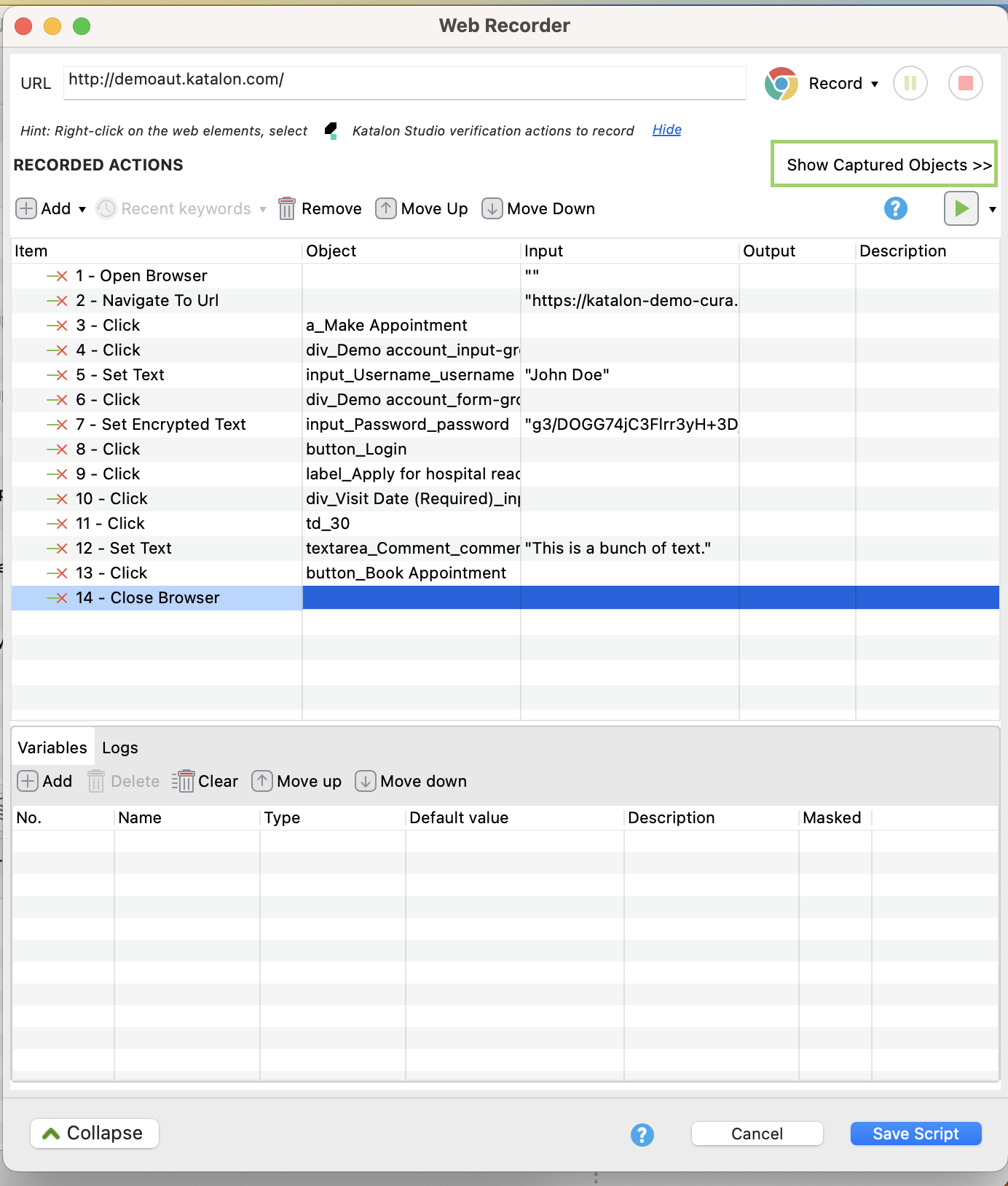Image resolution: width=1008 pixels, height=1186 pixels.
Task: Open the Record browser dropdown
Action: (875, 84)
